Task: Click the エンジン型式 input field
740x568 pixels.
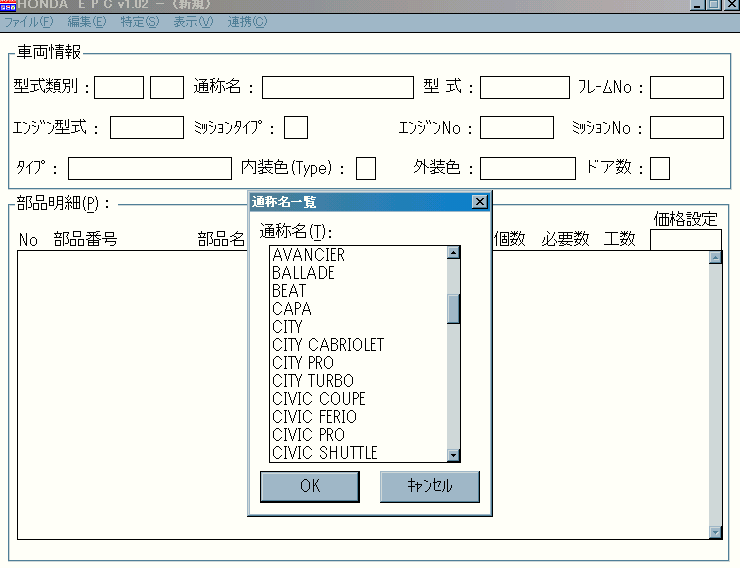Action: pos(147,127)
